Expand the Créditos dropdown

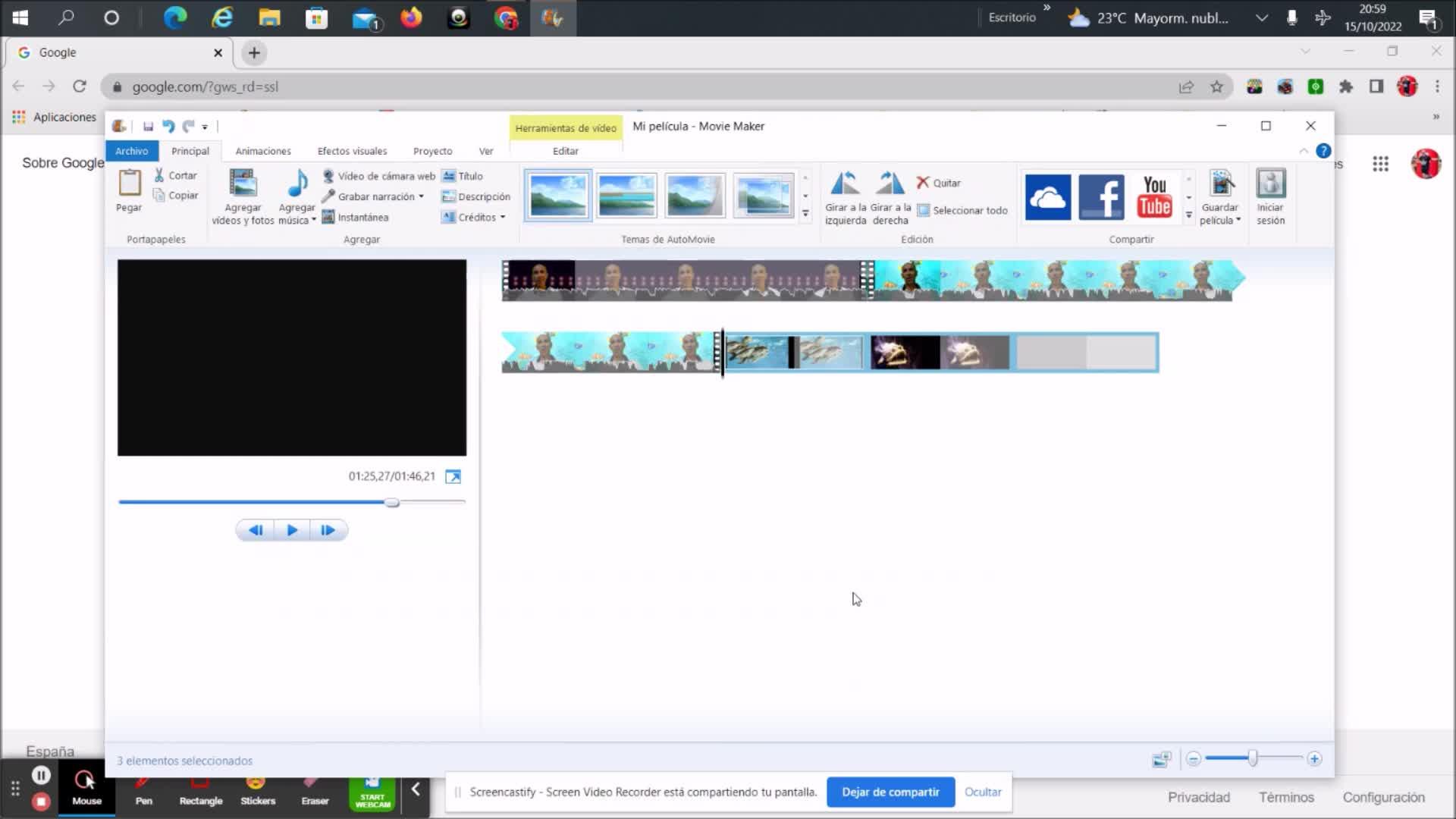click(502, 218)
